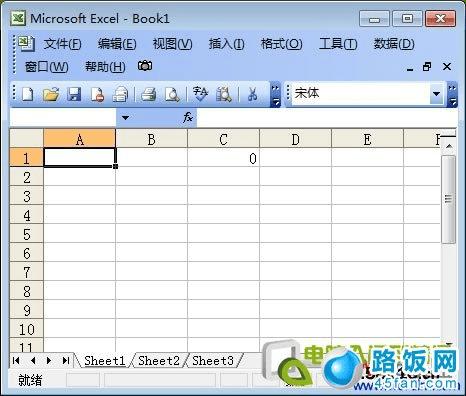Go to first sheet tab arrow
The image size is (466, 396).
tap(16, 360)
